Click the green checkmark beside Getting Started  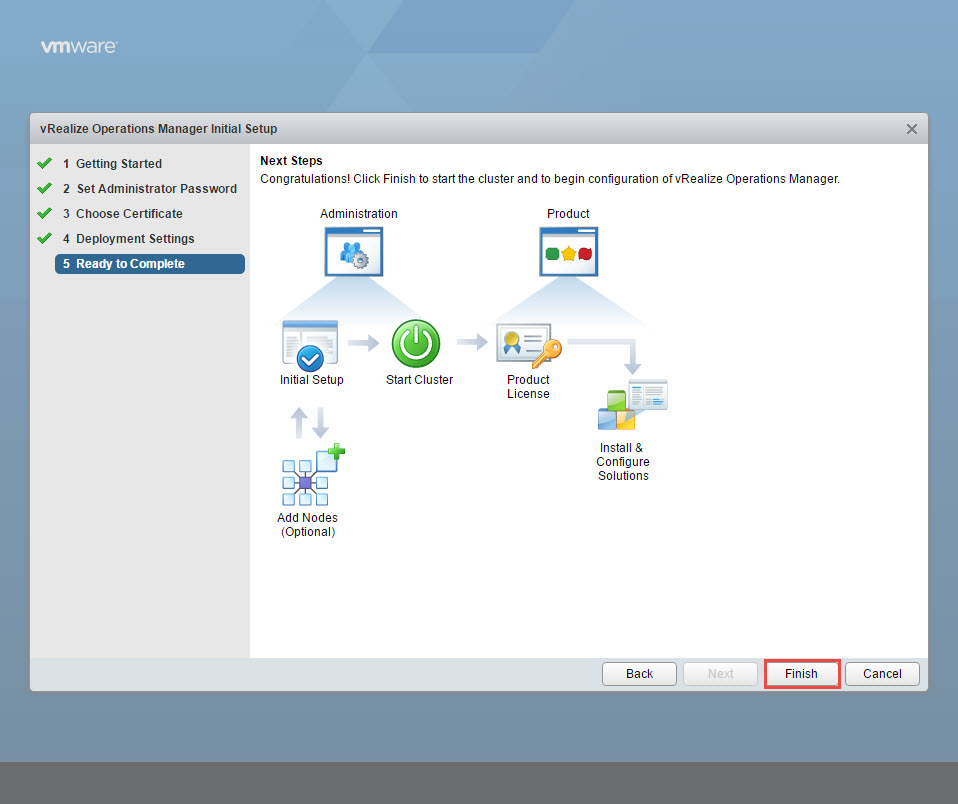[x=44, y=163]
